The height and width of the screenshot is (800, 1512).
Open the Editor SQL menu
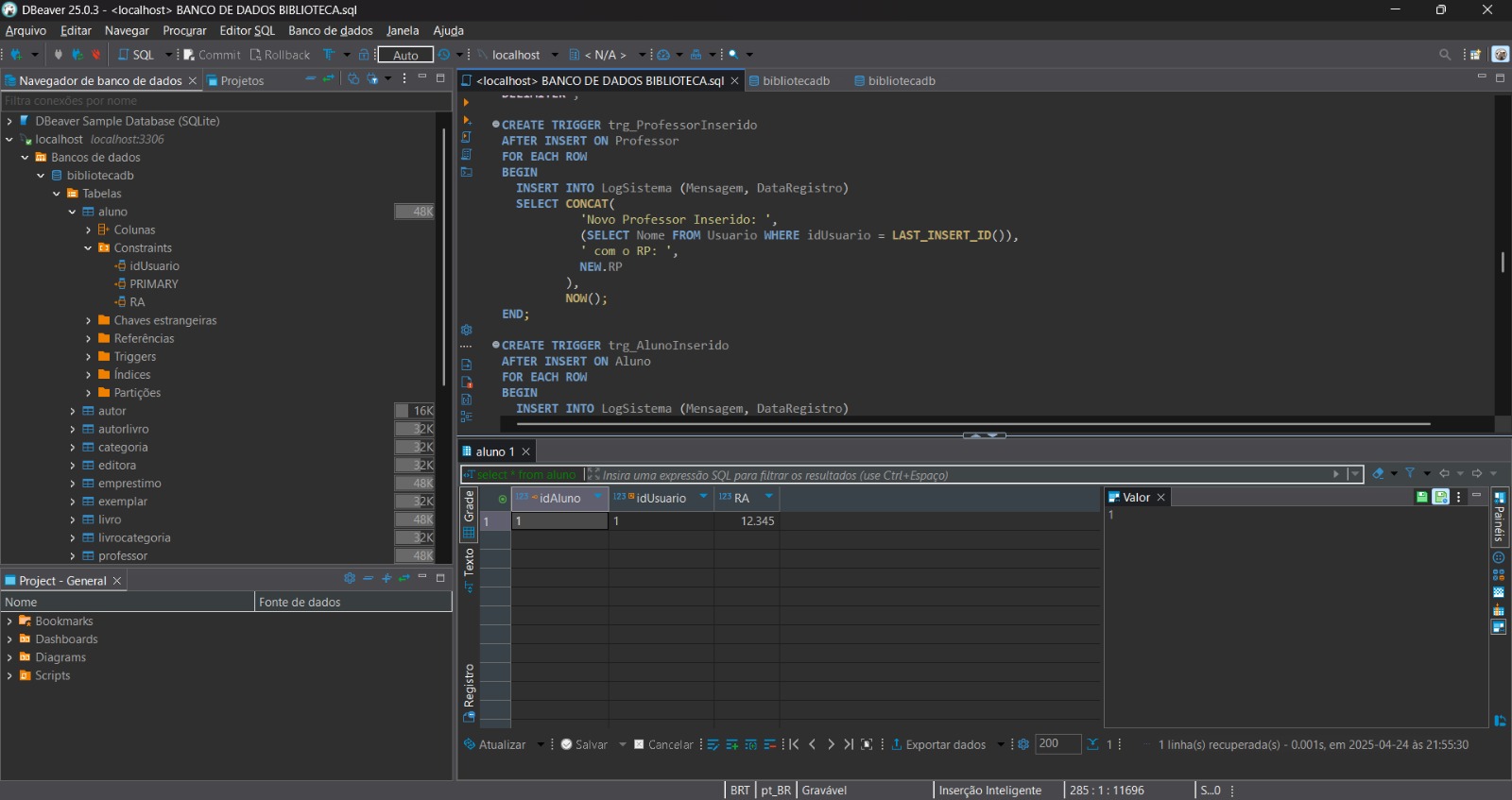pyautogui.click(x=247, y=30)
